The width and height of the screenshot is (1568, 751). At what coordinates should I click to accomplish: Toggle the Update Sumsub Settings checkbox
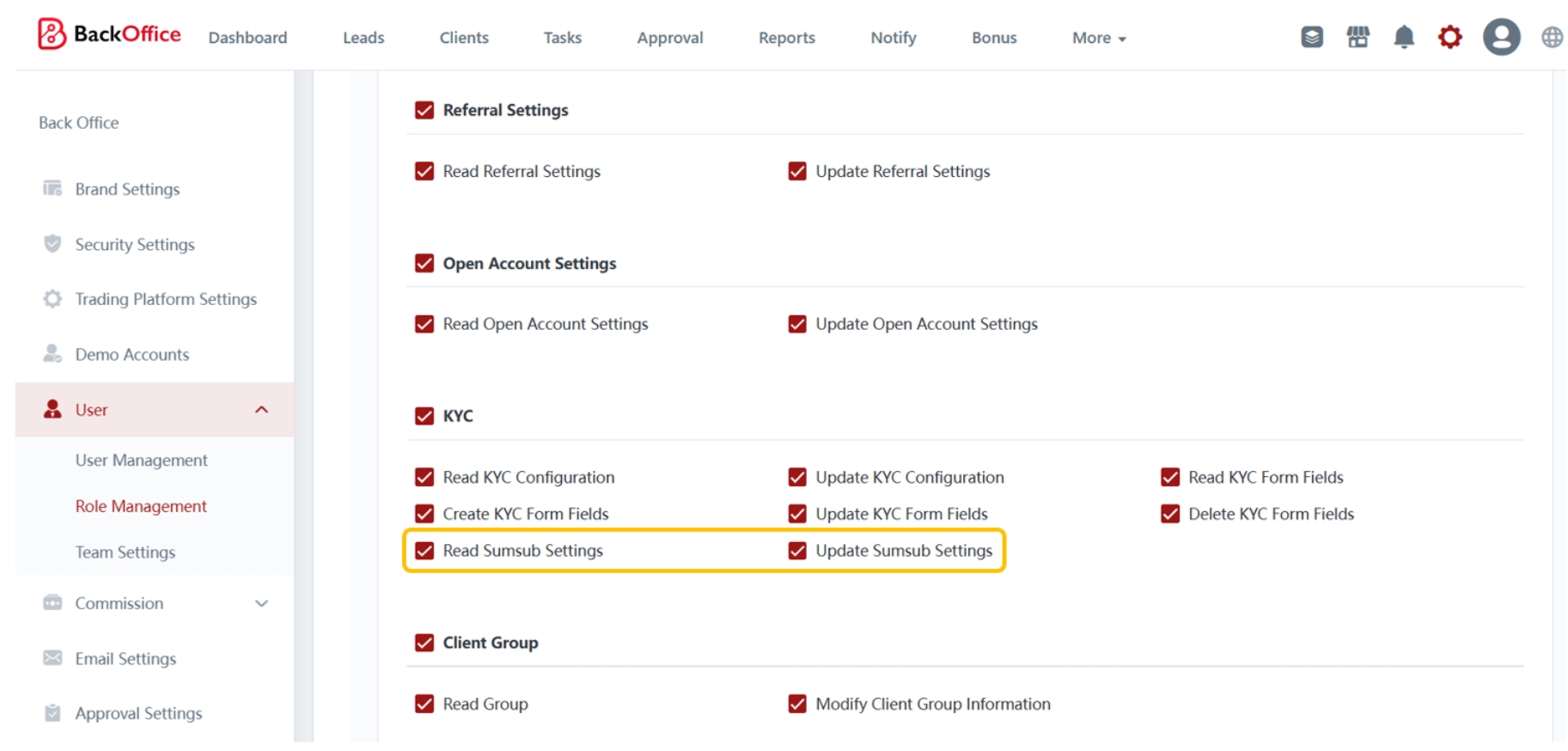(797, 551)
